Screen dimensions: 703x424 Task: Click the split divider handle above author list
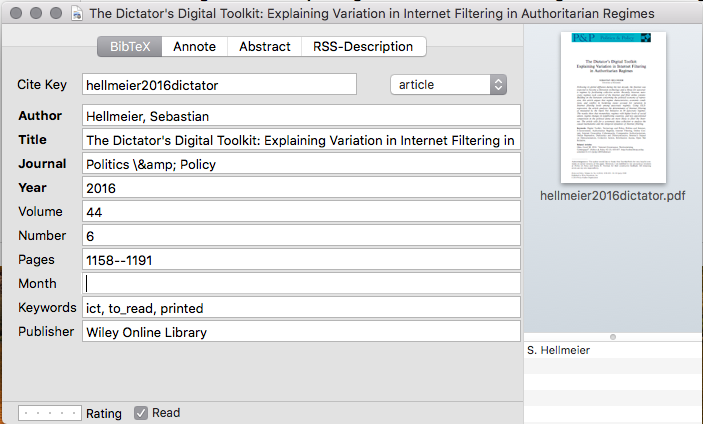click(x=613, y=336)
